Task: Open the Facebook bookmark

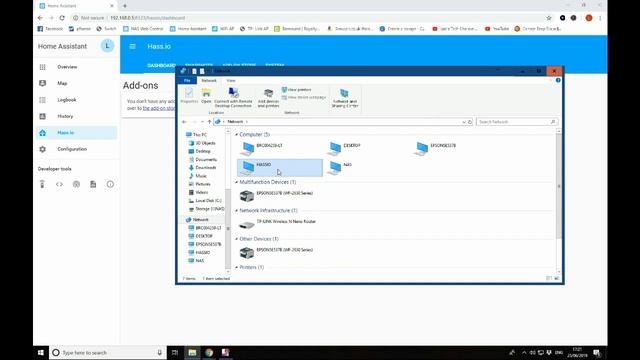Action: coord(50,29)
